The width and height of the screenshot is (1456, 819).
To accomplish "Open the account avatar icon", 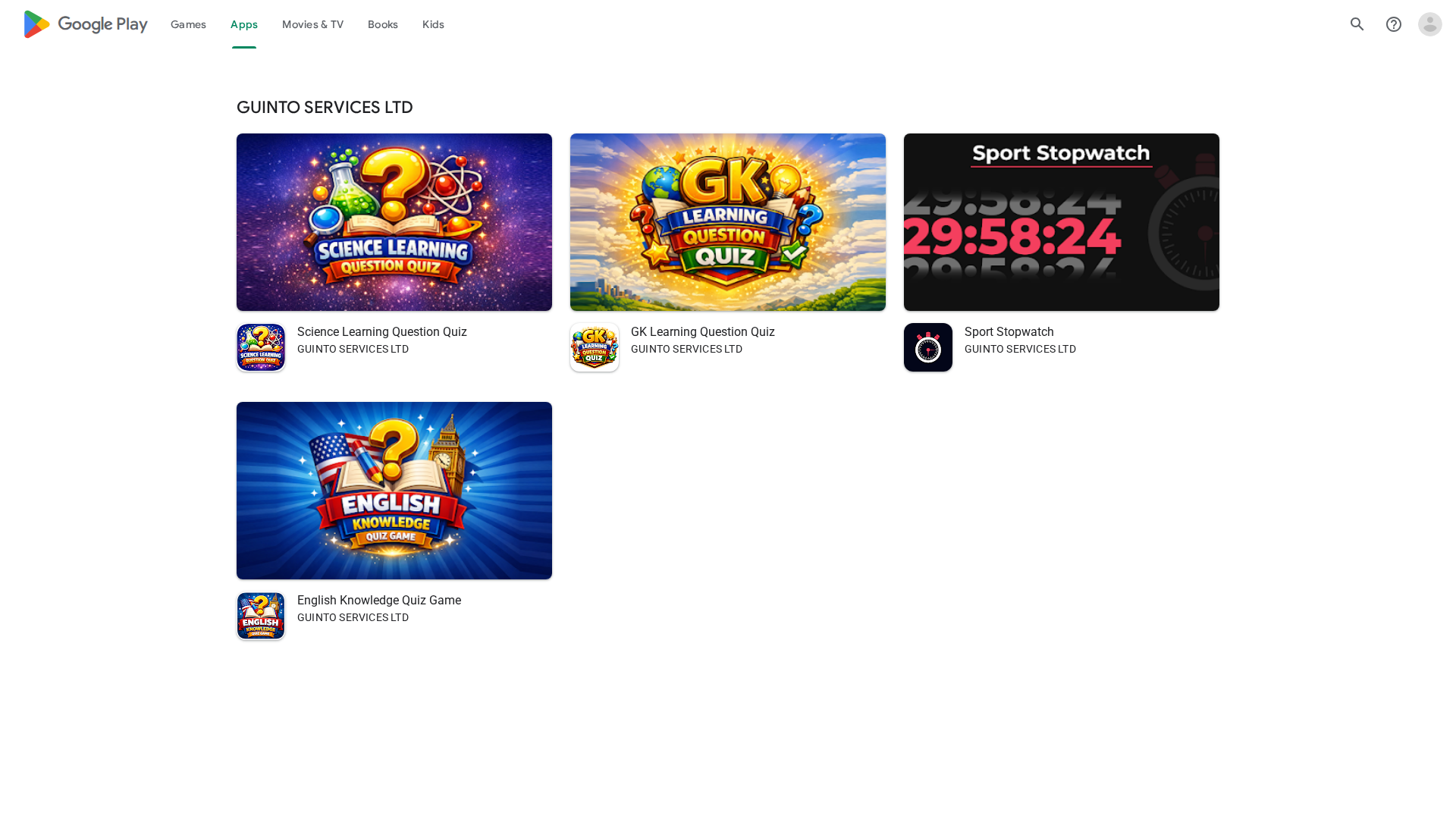I will click(x=1430, y=24).
